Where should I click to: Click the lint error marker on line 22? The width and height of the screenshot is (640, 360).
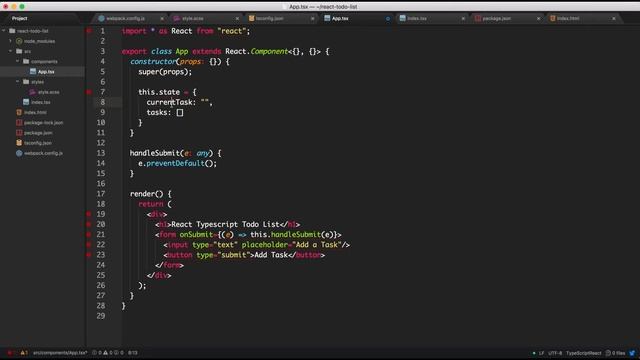point(89,244)
